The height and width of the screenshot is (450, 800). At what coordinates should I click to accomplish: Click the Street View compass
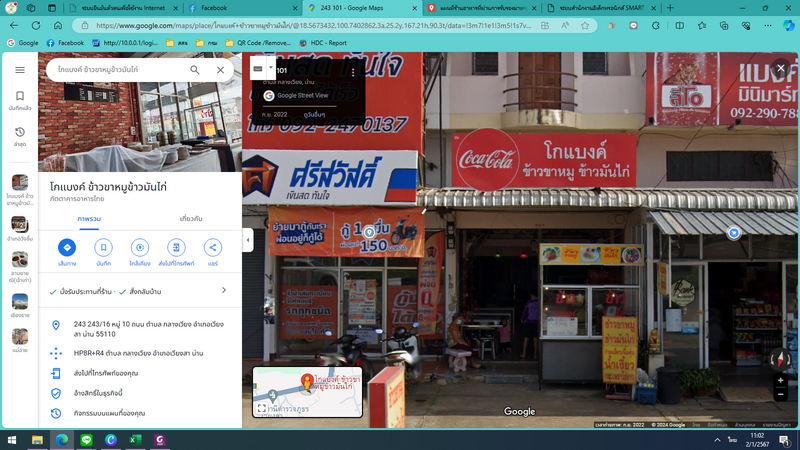(781, 359)
